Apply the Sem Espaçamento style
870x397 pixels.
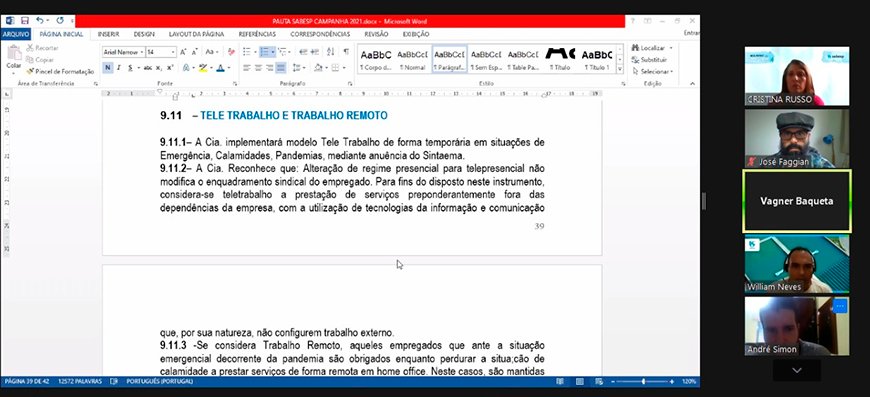[x=486, y=60]
